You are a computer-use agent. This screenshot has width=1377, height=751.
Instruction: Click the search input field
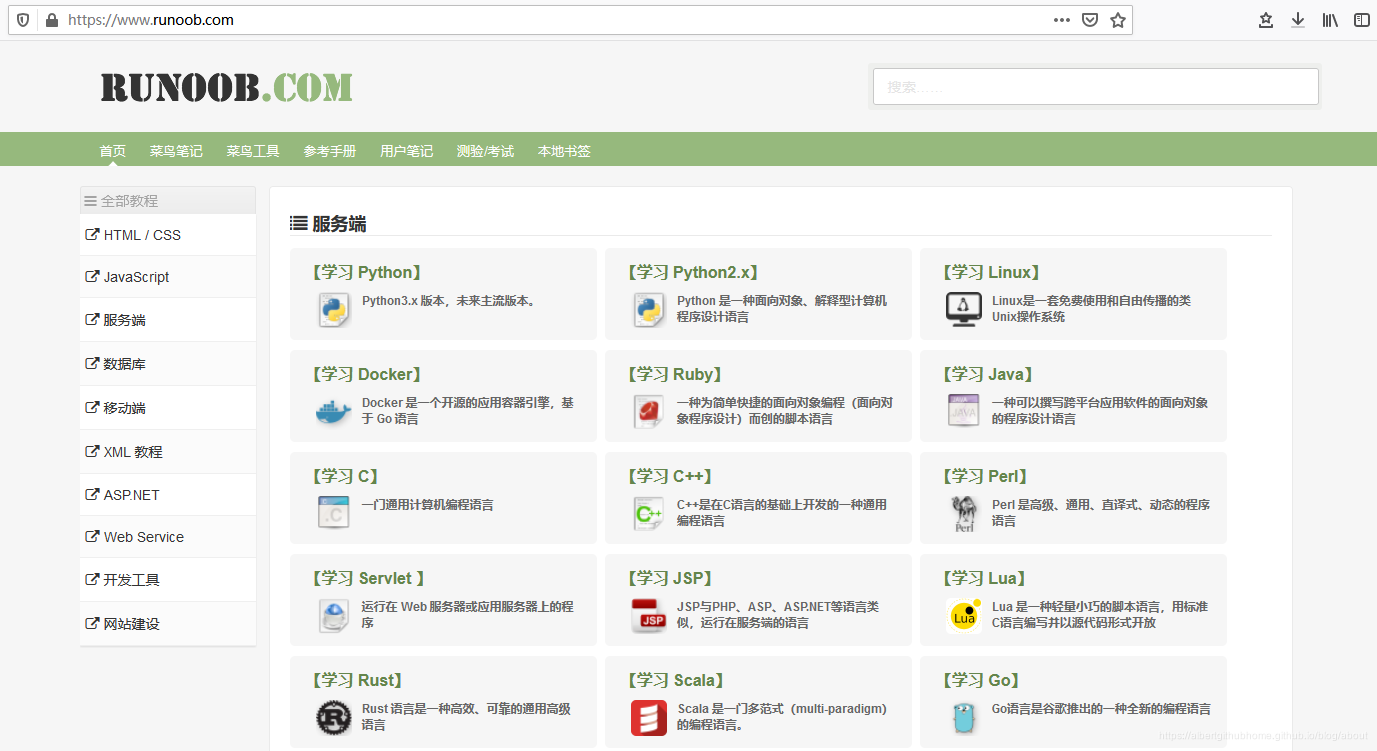click(x=1096, y=87)
